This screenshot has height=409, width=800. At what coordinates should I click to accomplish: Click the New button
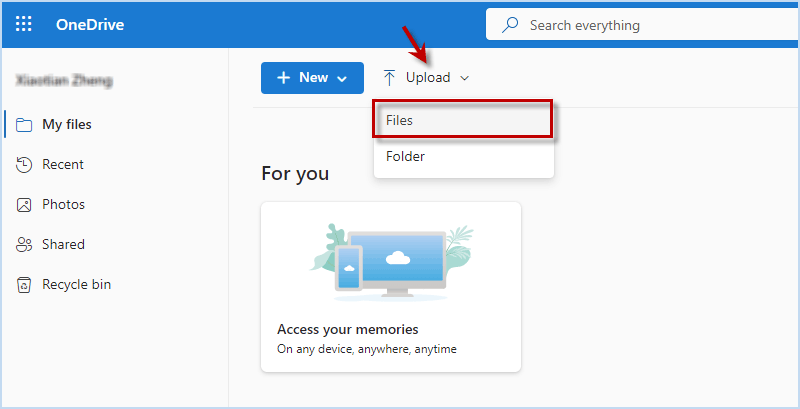click(312, 78)
